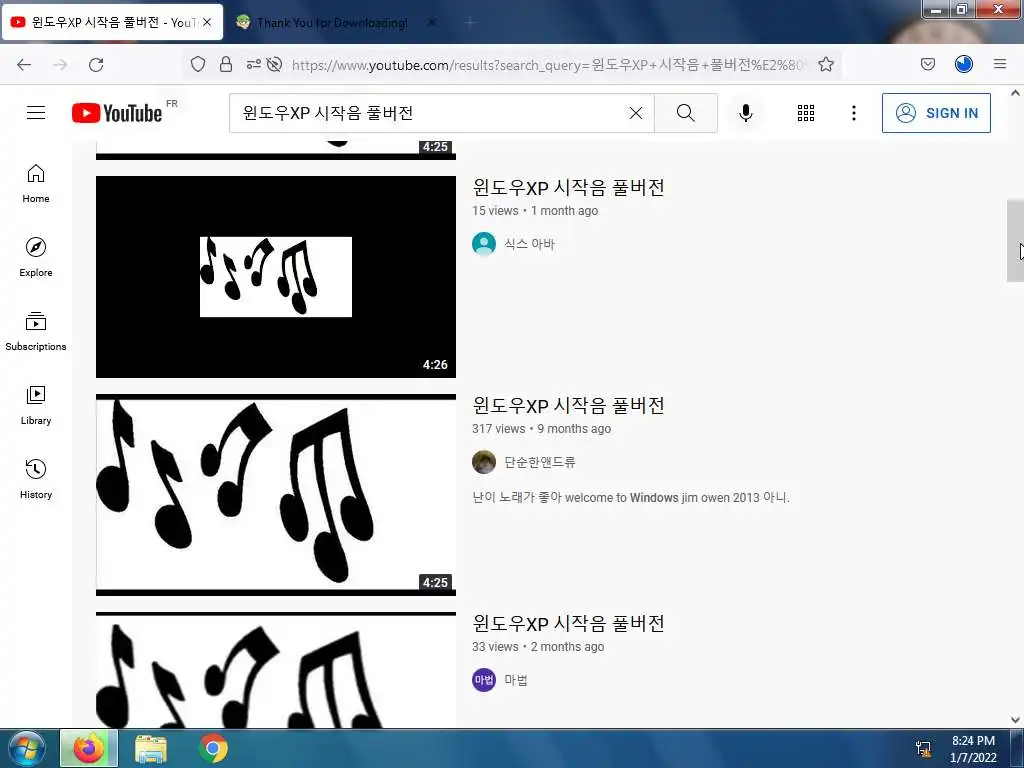Open Explore in the sidebar

coord(36,257)
